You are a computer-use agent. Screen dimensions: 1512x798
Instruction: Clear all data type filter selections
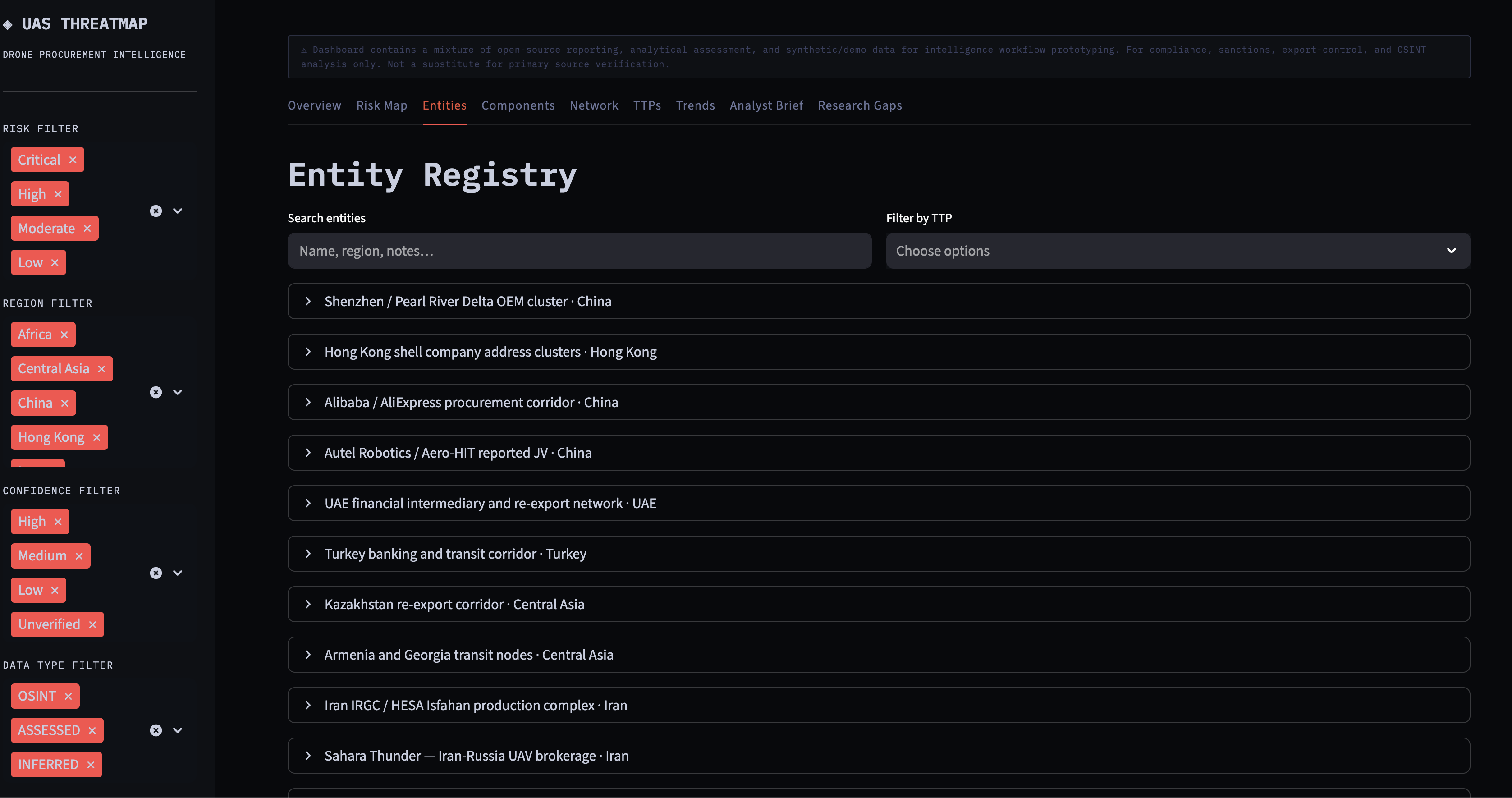156,730
